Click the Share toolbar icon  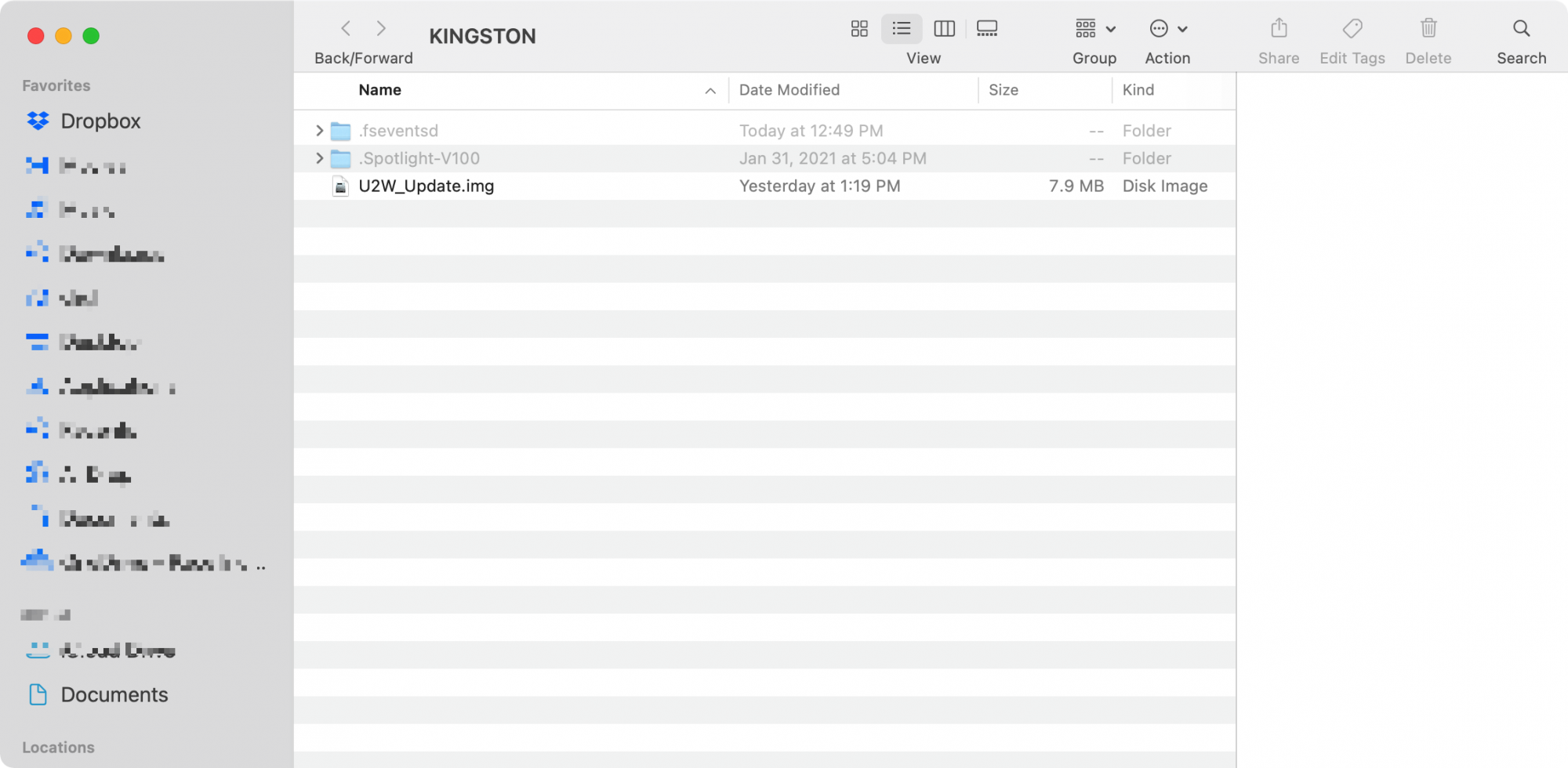pyautogui.click(x=1279, y=29)
